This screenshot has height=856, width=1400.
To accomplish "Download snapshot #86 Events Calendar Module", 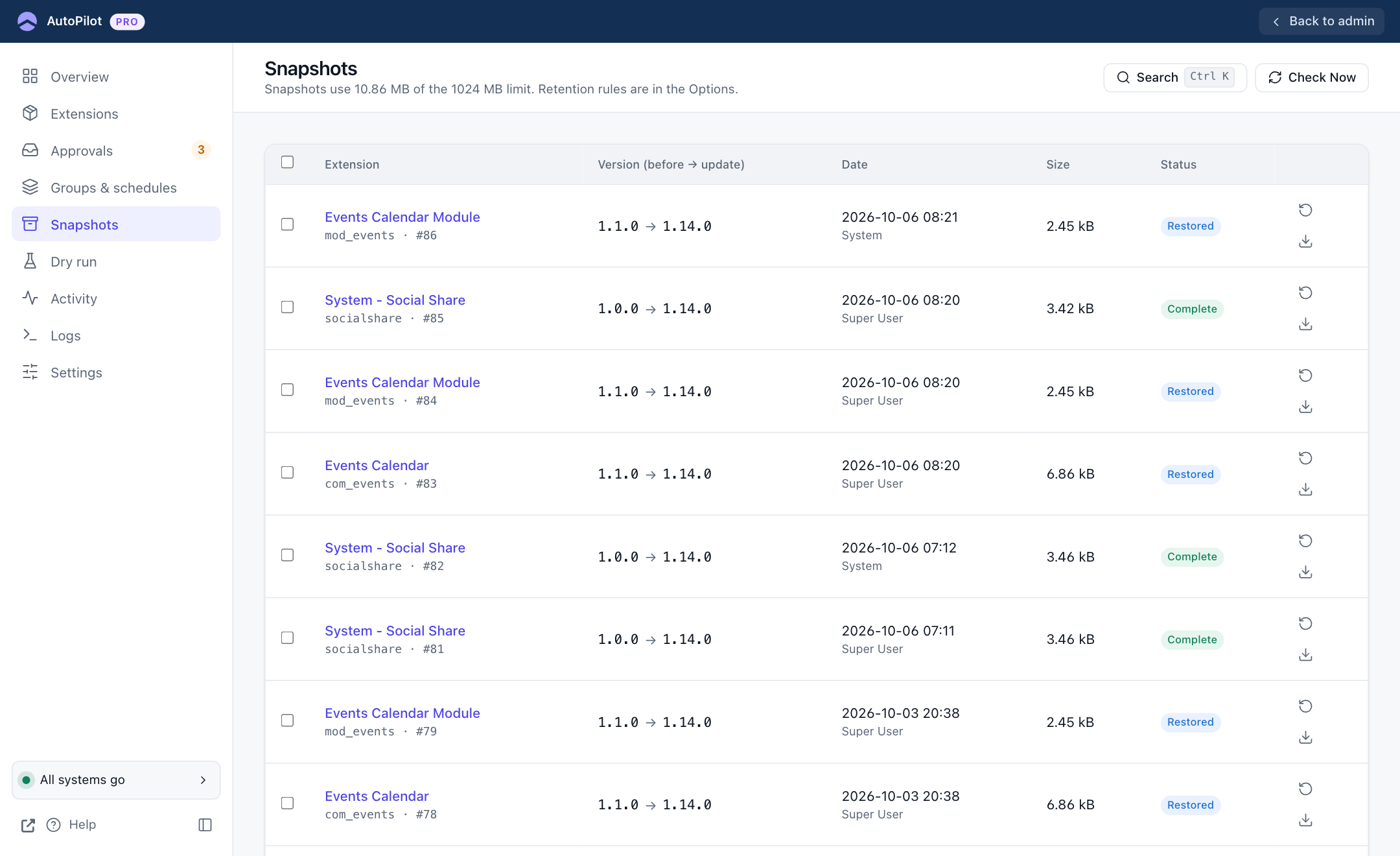I will (x=1305, y=241).
